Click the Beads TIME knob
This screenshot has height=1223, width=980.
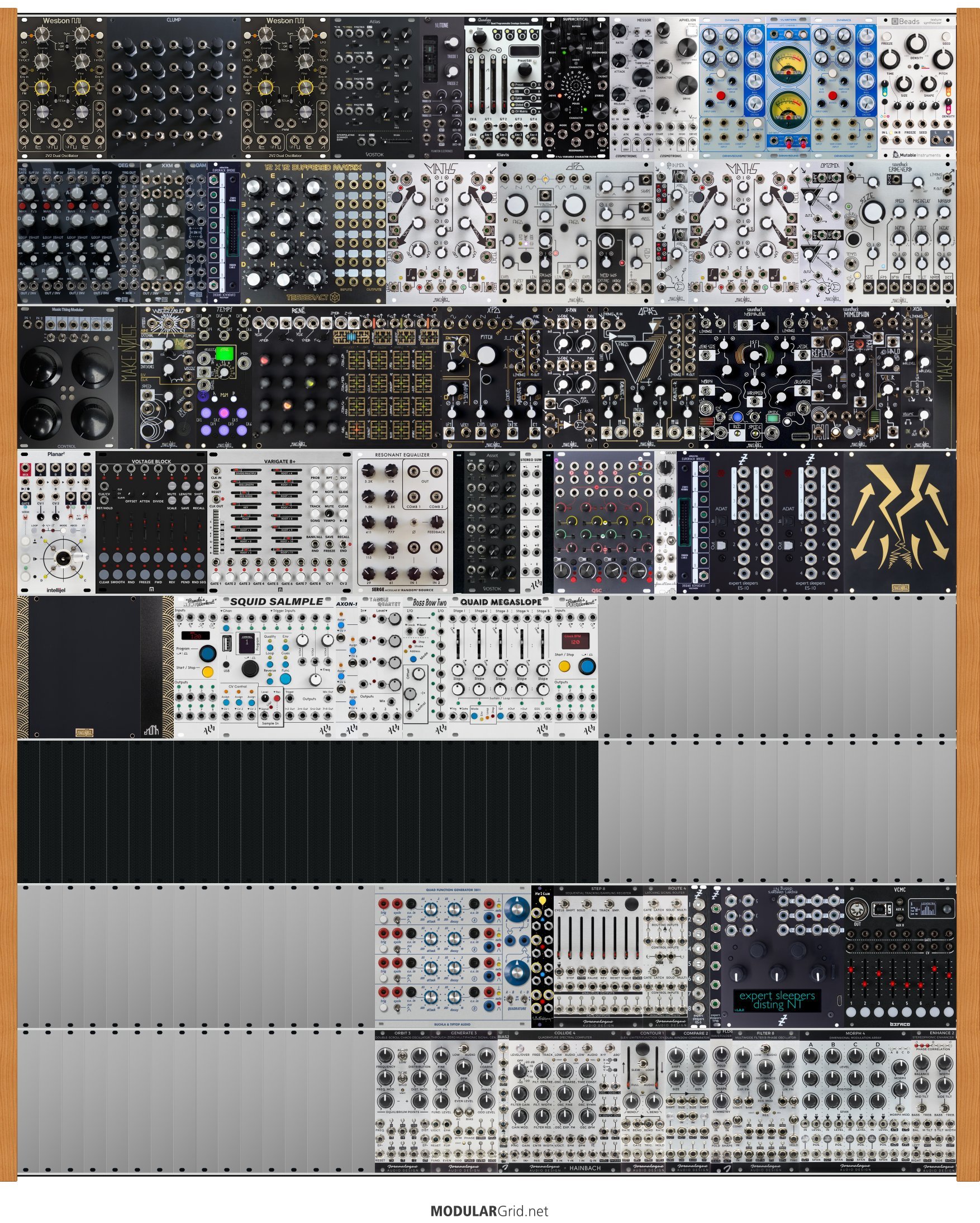pyautogui.click(x=892, y=59)
